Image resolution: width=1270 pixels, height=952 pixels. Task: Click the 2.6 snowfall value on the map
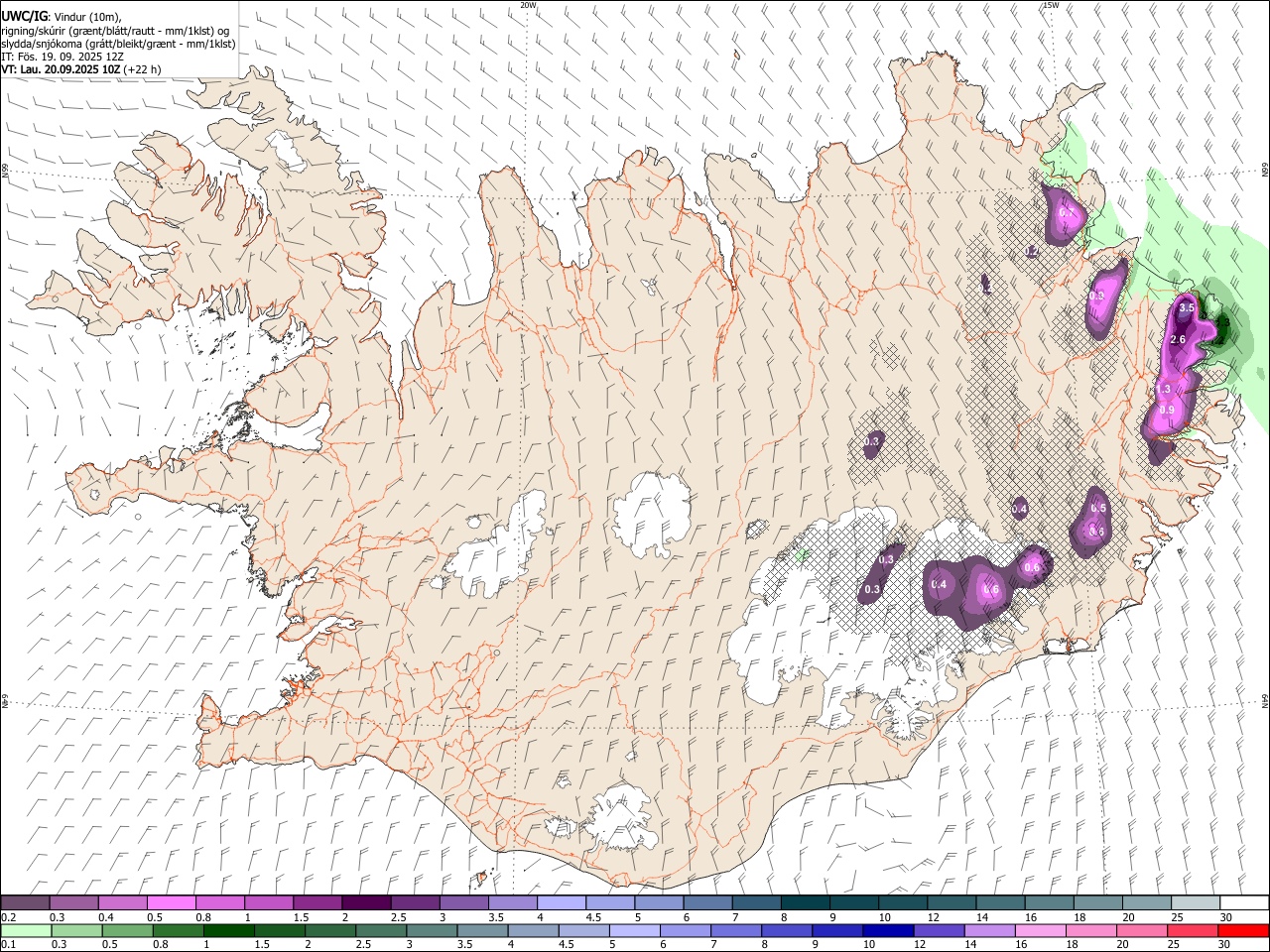pos(1179,340)
